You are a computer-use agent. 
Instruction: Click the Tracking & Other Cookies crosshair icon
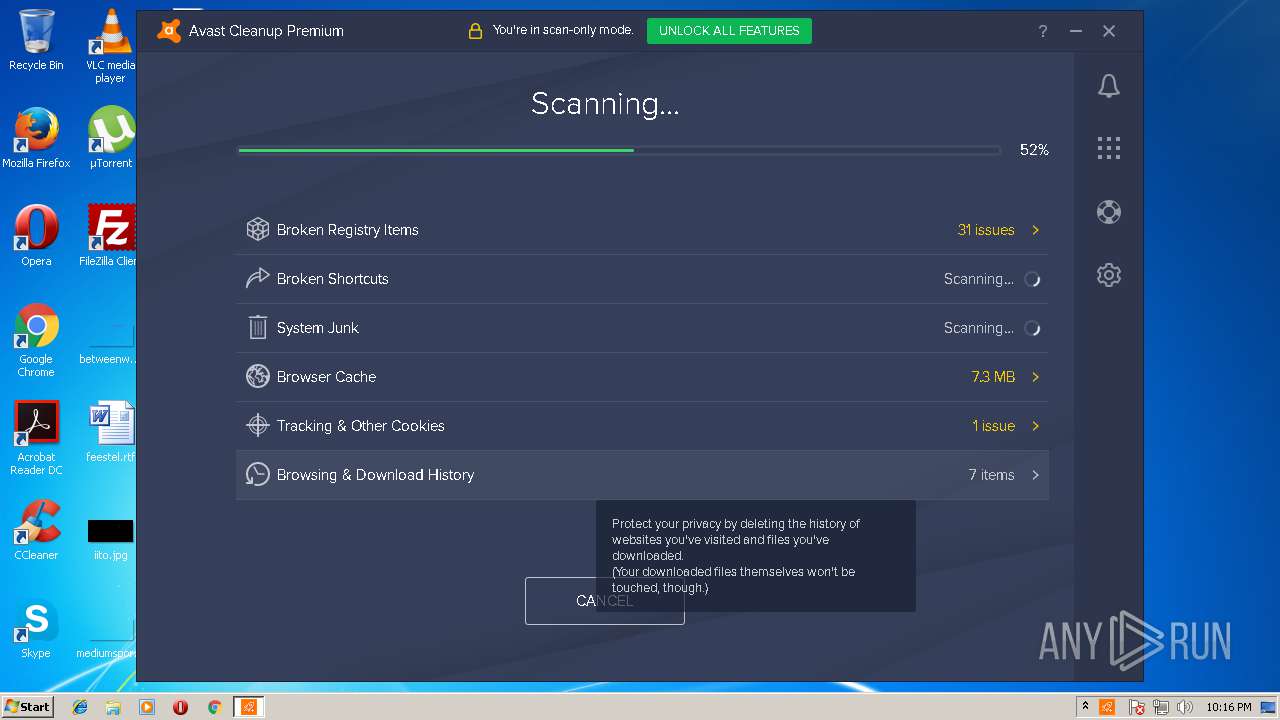[258, 425]
